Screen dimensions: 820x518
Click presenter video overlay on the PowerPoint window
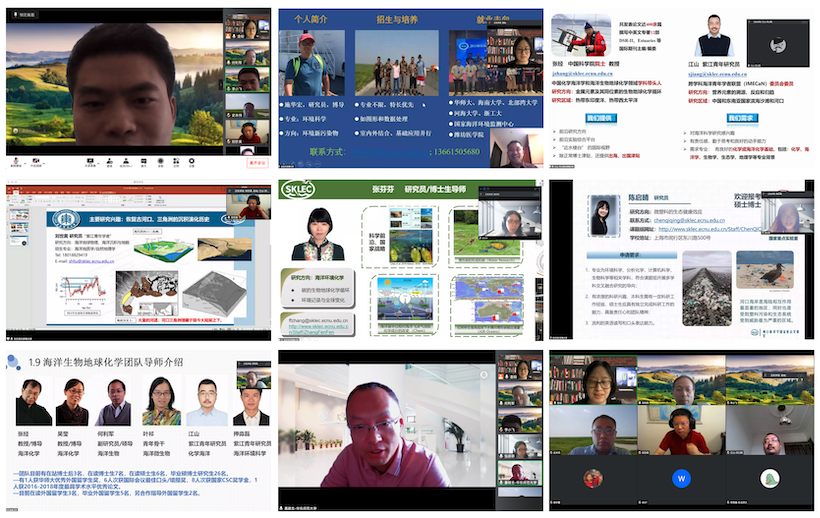[249, 205]
